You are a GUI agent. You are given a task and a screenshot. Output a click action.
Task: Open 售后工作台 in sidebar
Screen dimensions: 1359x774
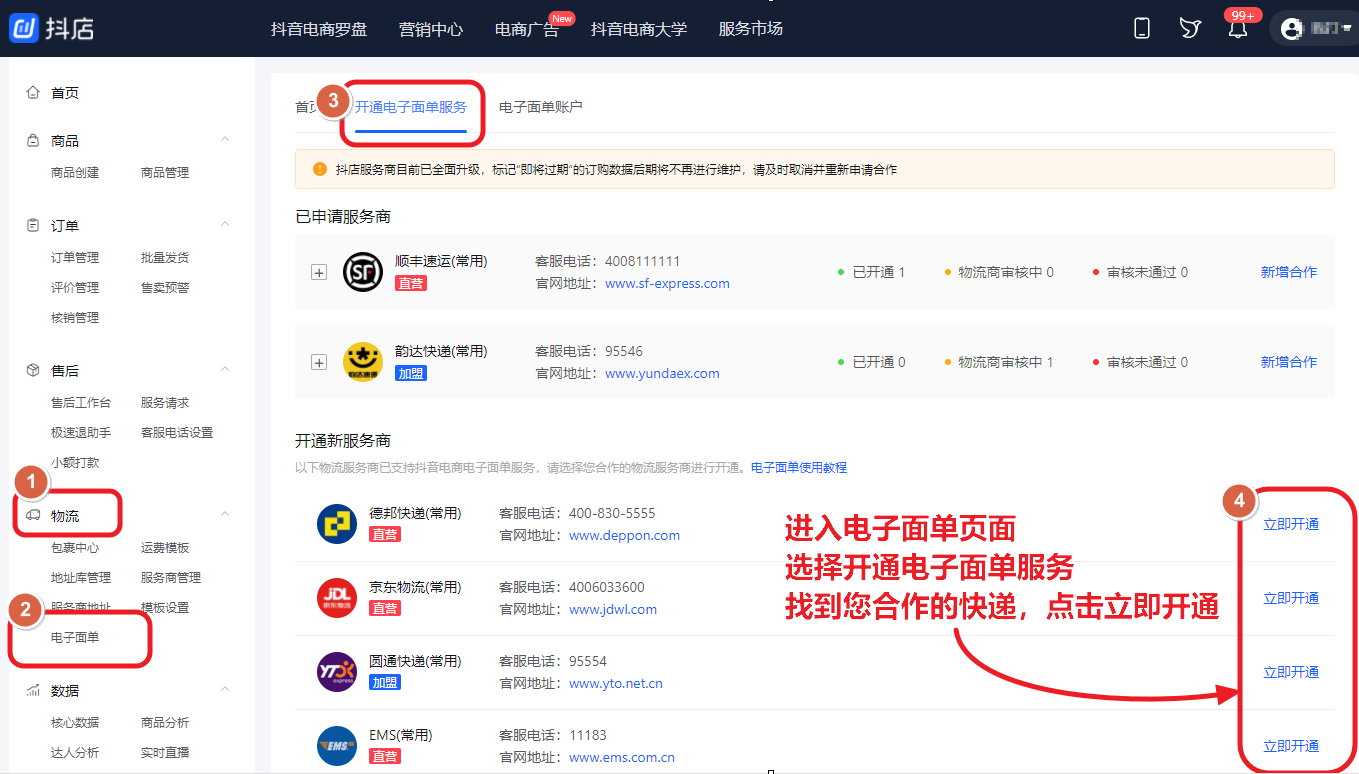tap(81, 402)
